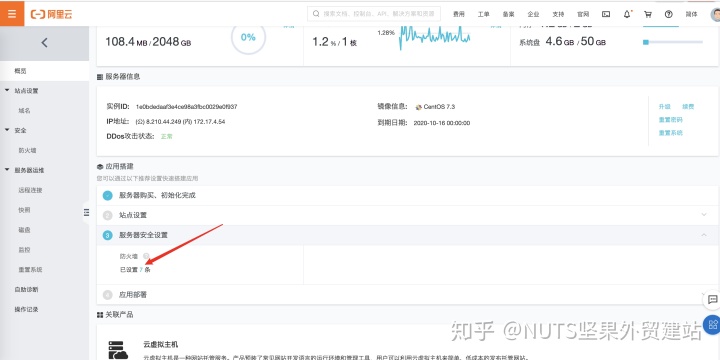720x360 pixels.
Task: Open the 官网 top menu
Action: [583, 14]
